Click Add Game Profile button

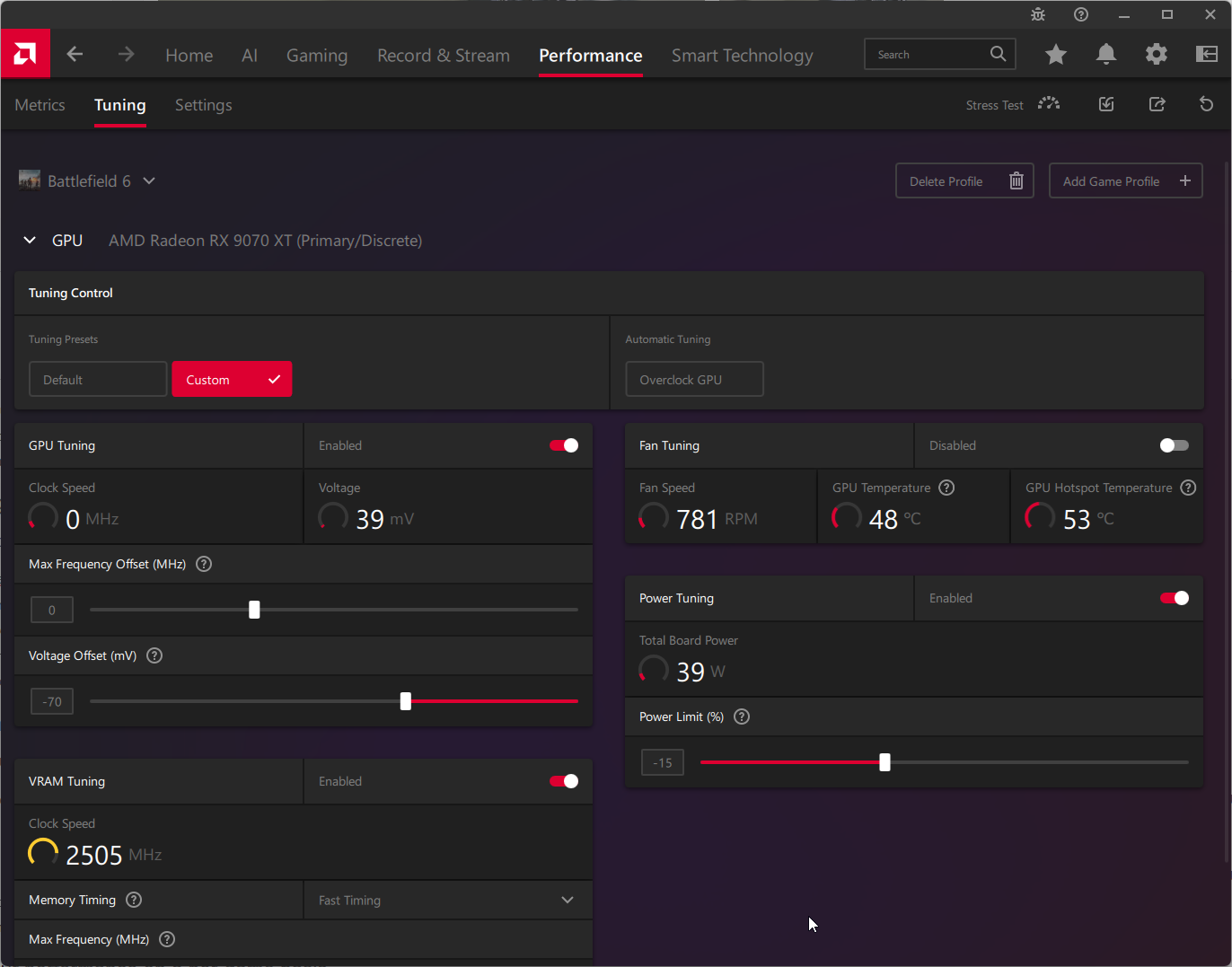point(1126,180)
